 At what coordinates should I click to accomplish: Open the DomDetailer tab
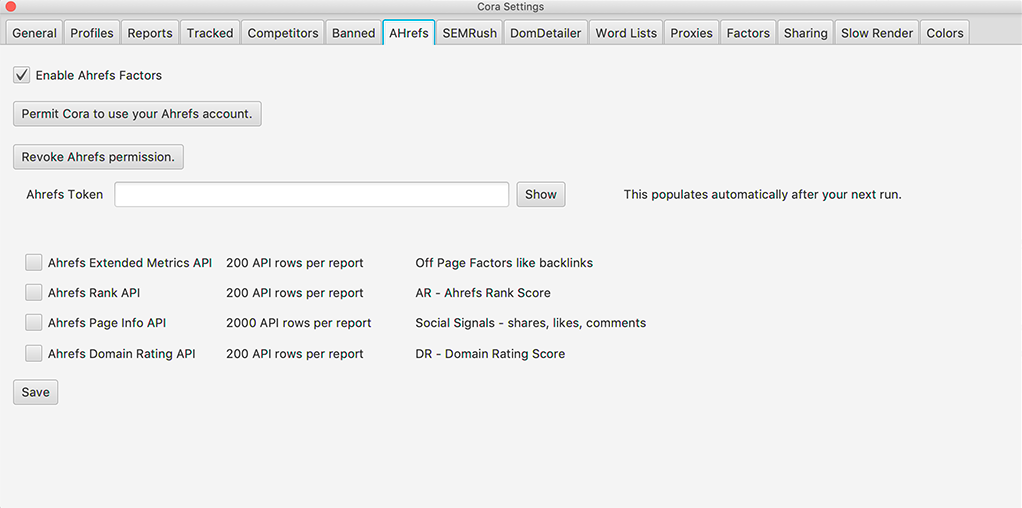546,33
